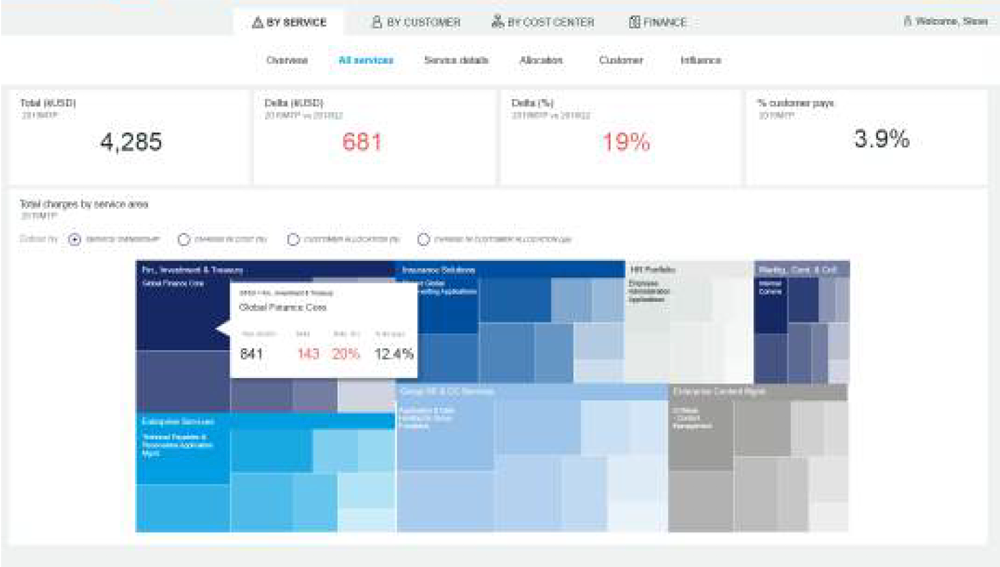Select the Customer Allocation (%) radio button
Viewport: 1000px width, 567px height.
pos(293,240)
